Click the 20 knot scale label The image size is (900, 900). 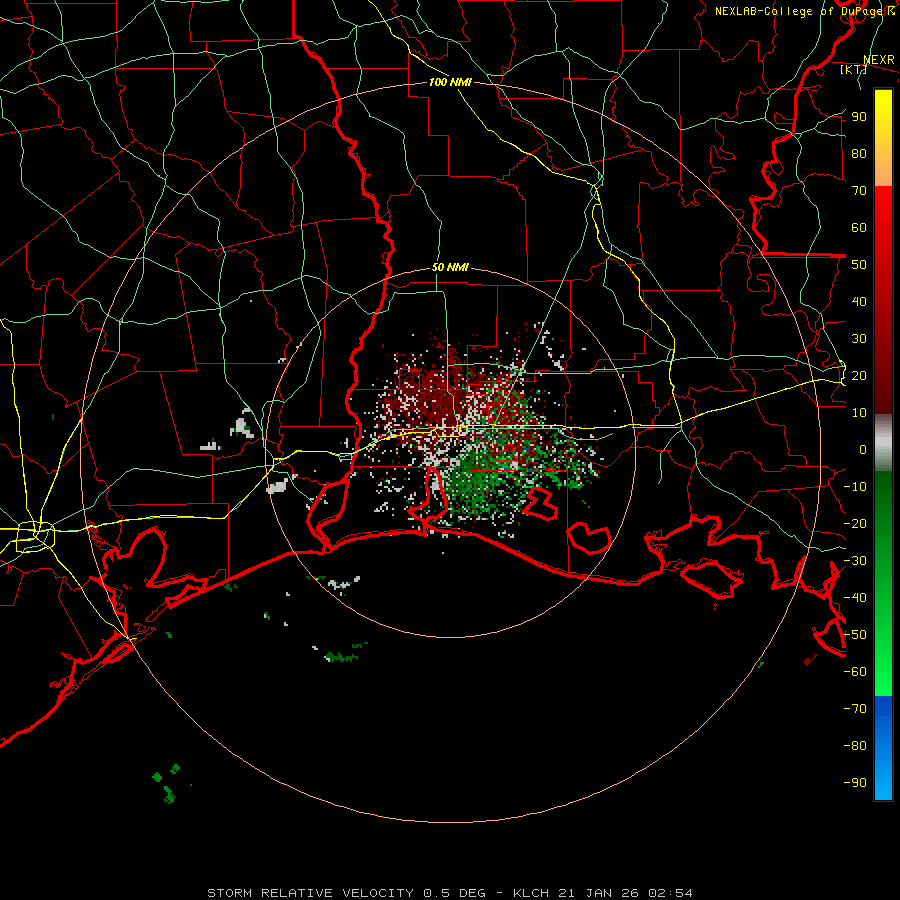[859, 375]
